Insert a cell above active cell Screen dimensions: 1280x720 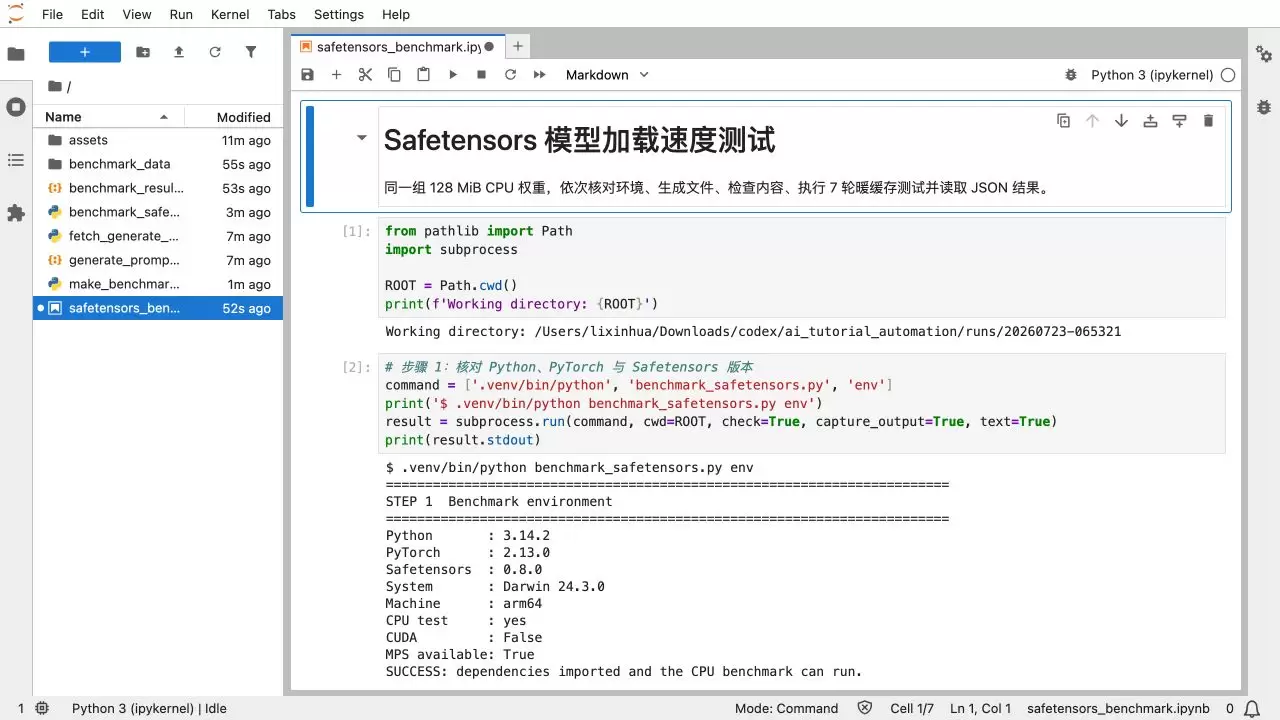pyautogui.click(x=1150, y=121)
